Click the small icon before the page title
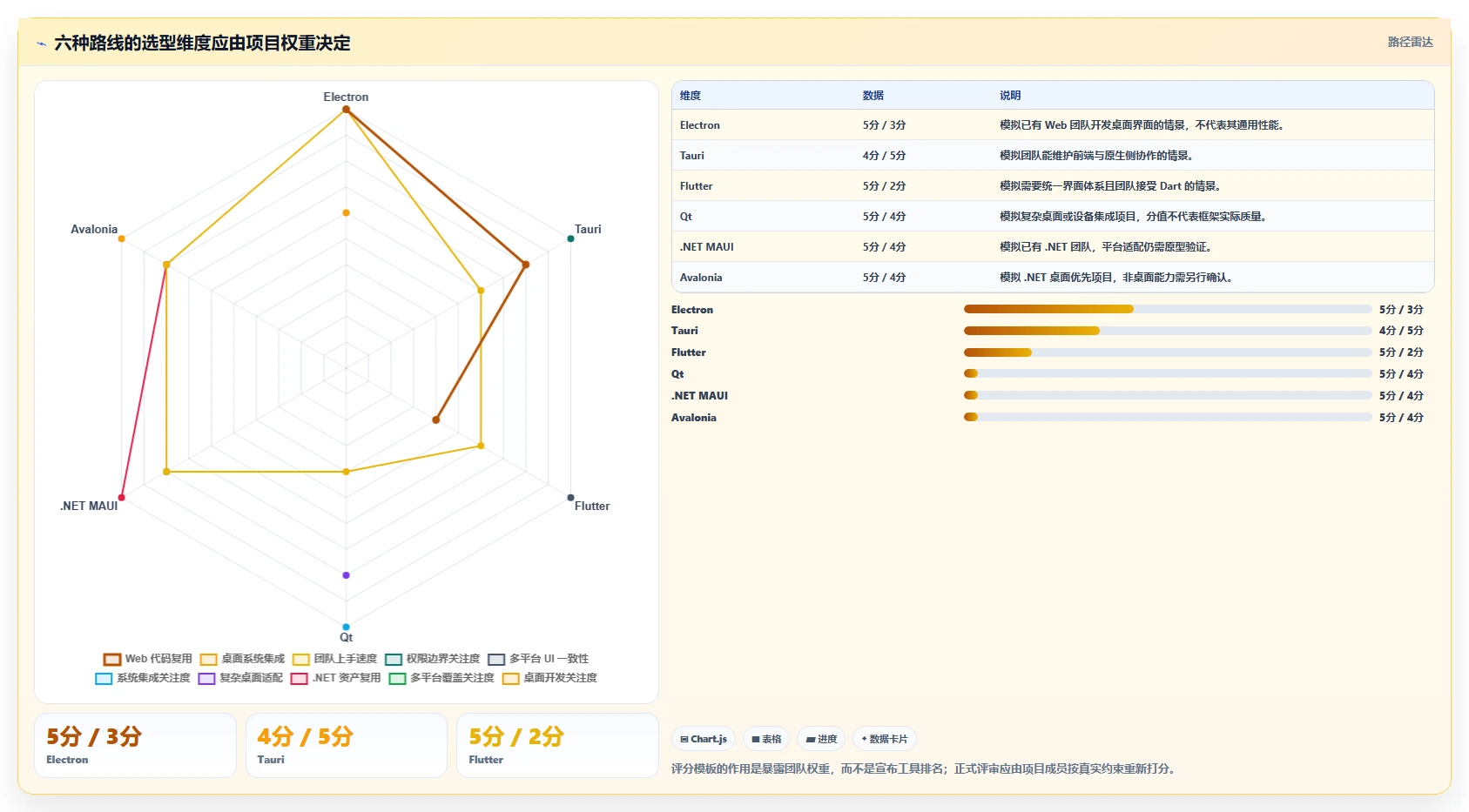Image resolution: width=1469 pixels, height=812 pixels. [41, 44]
